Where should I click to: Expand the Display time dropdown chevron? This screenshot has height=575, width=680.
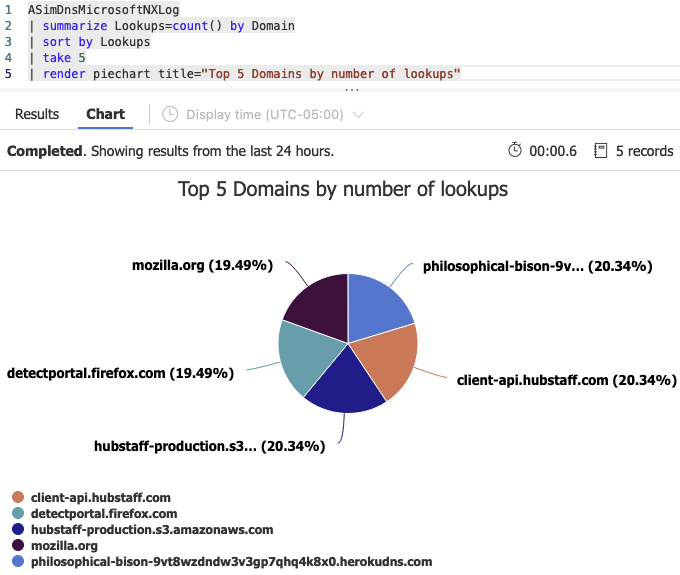coord(359,115)
